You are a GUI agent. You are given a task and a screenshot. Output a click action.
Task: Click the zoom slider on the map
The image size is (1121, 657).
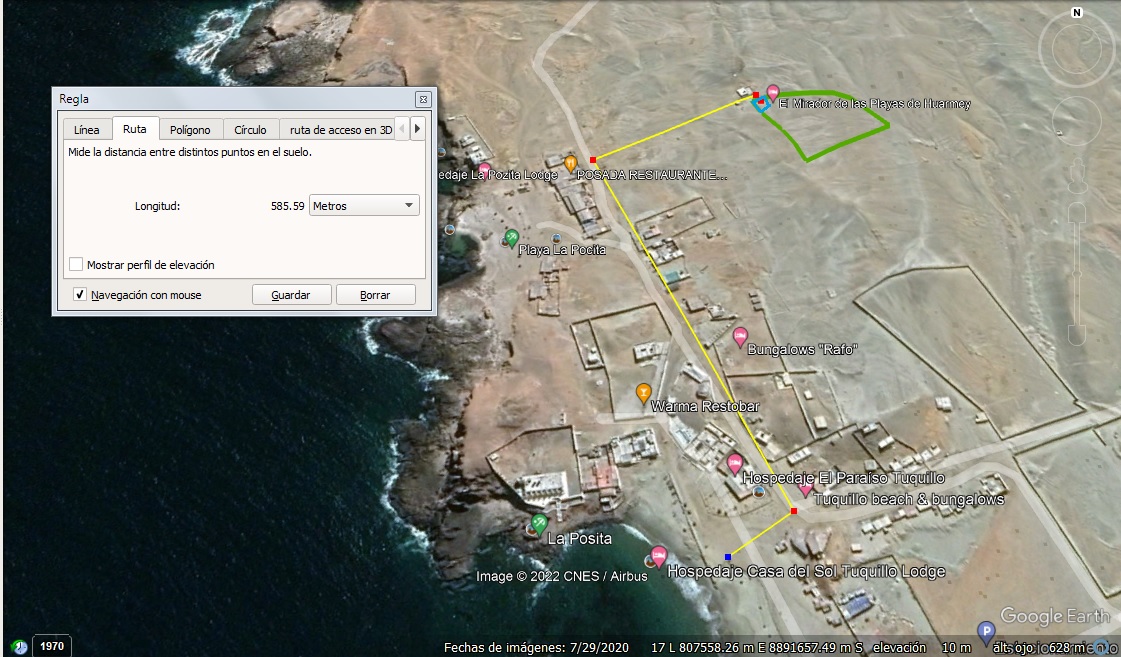[x=1077, y=275]
